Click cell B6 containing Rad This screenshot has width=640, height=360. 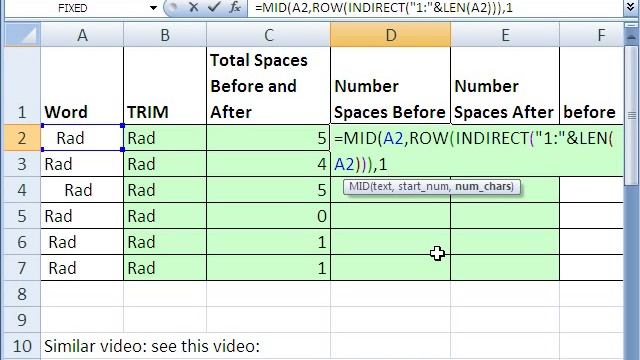(165, 242)
